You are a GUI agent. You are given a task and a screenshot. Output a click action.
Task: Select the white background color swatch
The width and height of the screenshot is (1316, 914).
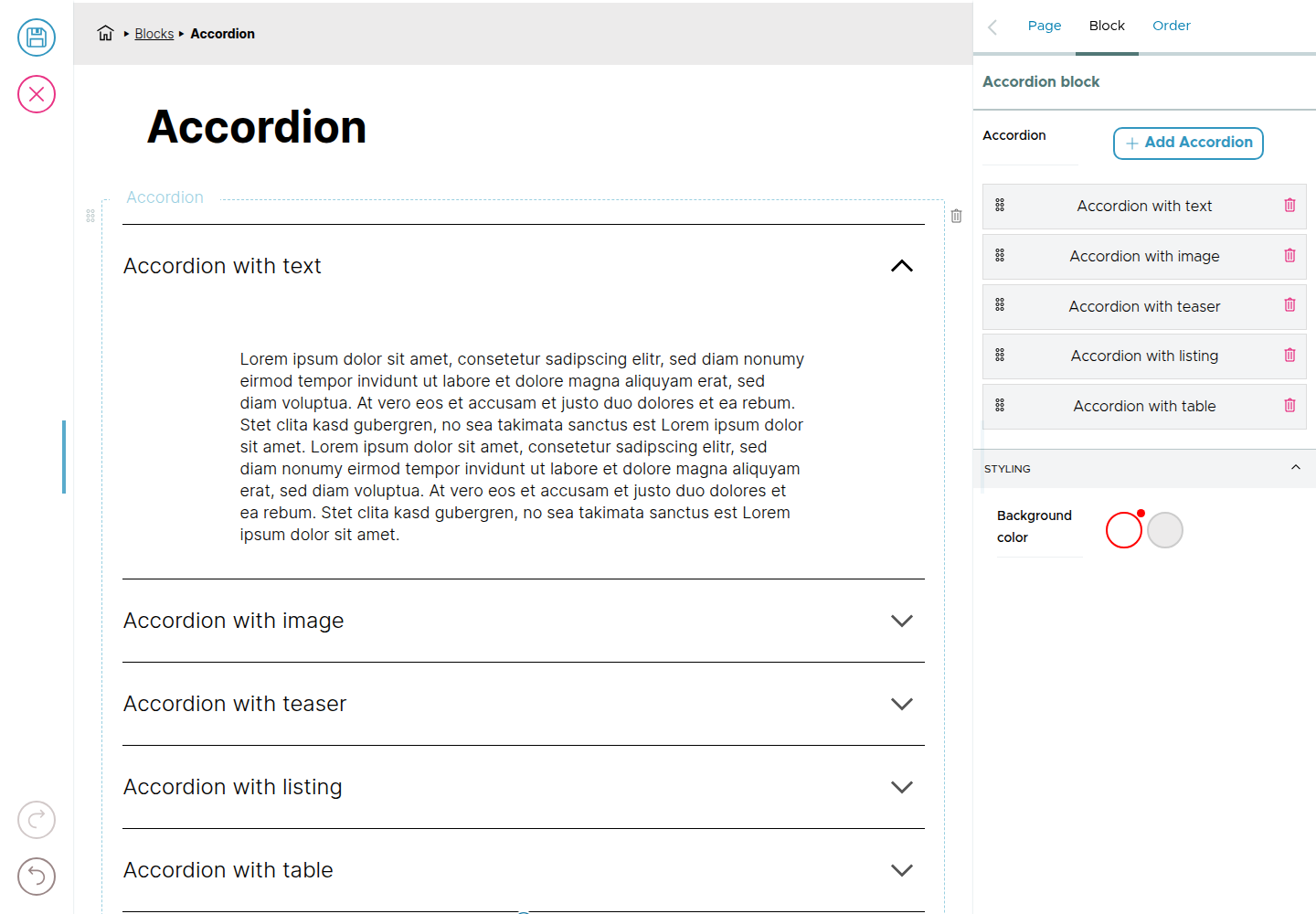click(x=1124, y=530)
